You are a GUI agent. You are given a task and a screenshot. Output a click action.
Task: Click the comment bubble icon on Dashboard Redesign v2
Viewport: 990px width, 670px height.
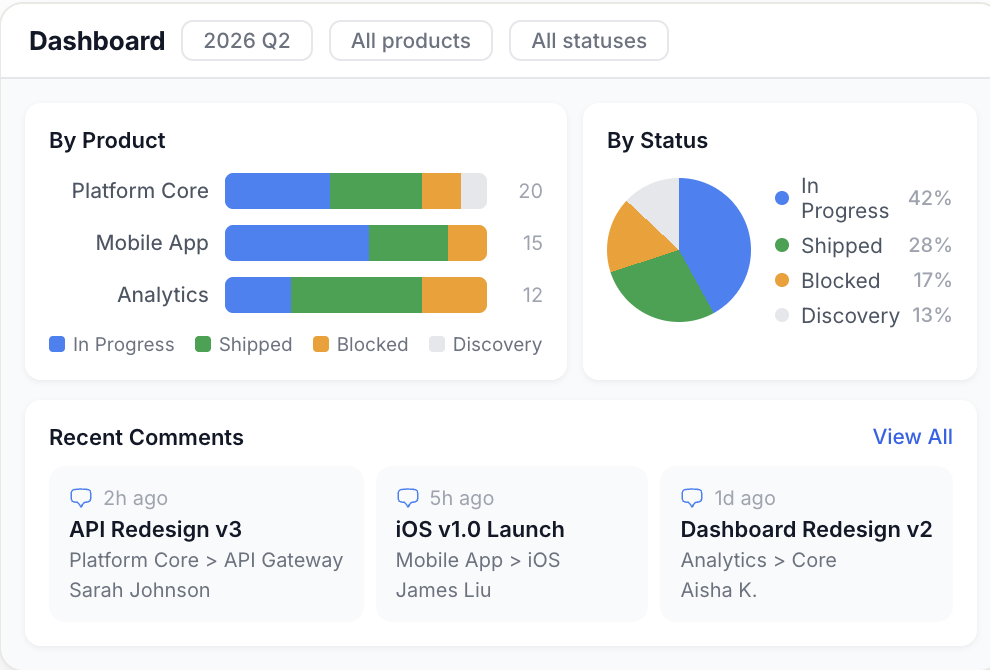(x=692, y=497)
